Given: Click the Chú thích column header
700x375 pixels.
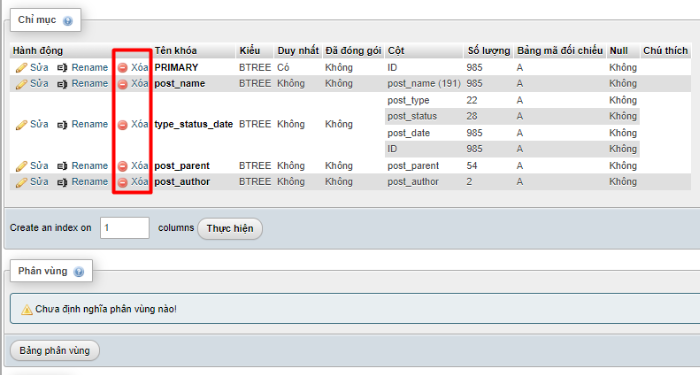Looking at the screenshot, I should click(665, 51).
